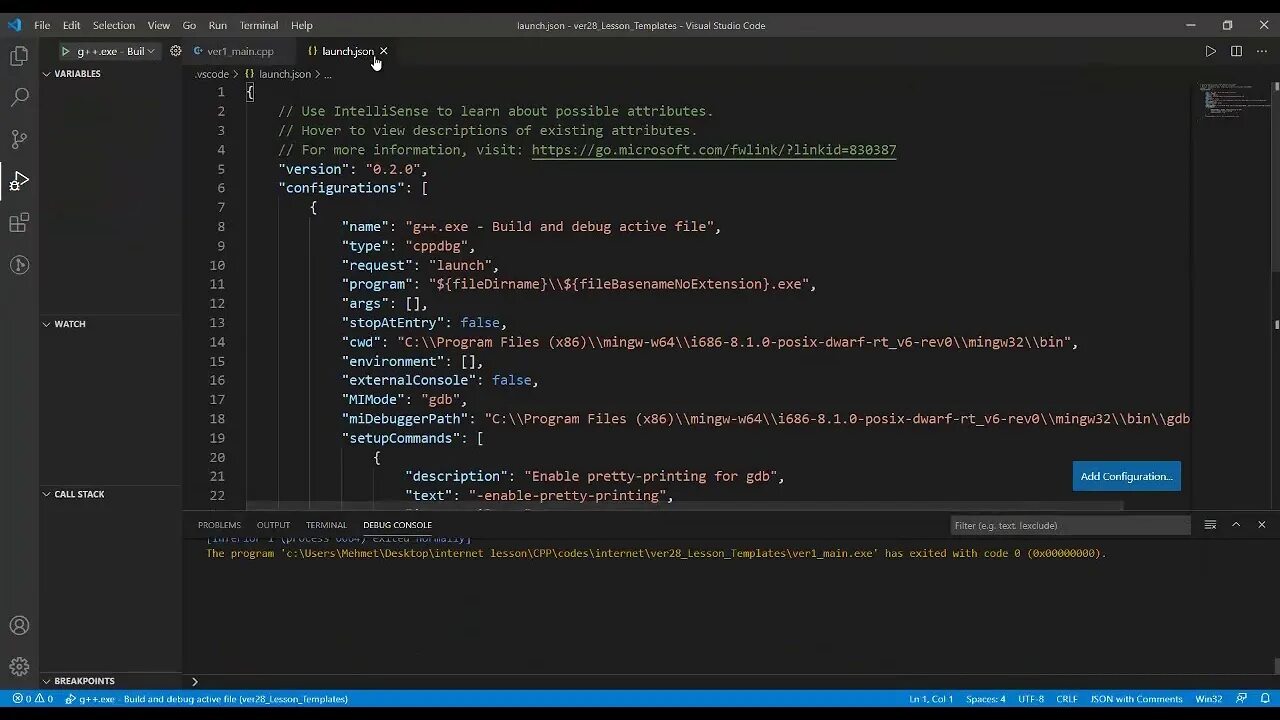This screenshot has width=1280, height=720.
Task: Click line number 12 in the gutter
Action: [x=217, y=304]
